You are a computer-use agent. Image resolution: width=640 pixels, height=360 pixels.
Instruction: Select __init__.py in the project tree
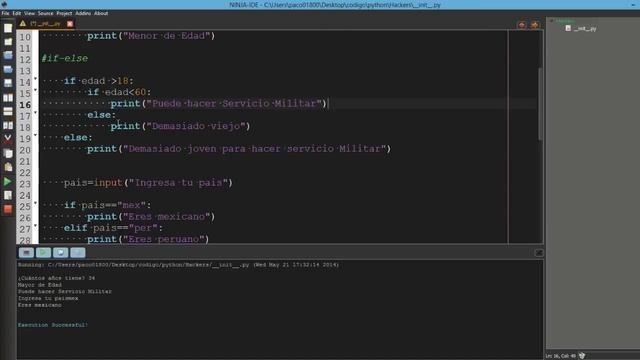click(x=585, y=29)
